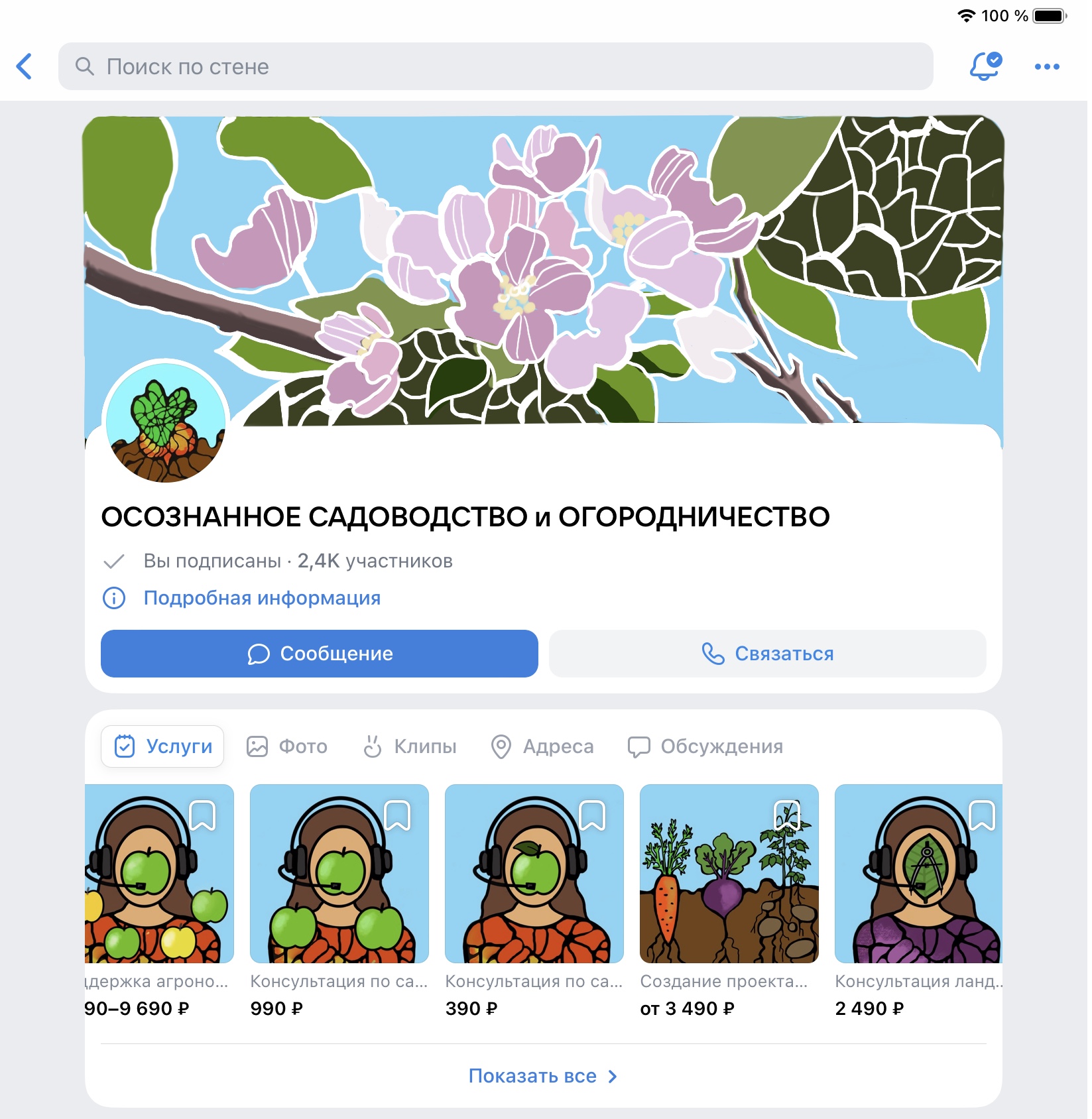Bookmark the 2 490 ₽ landscape consultation
Image resolution: width=1092 pixels, height=1119 pixels.
983,815
